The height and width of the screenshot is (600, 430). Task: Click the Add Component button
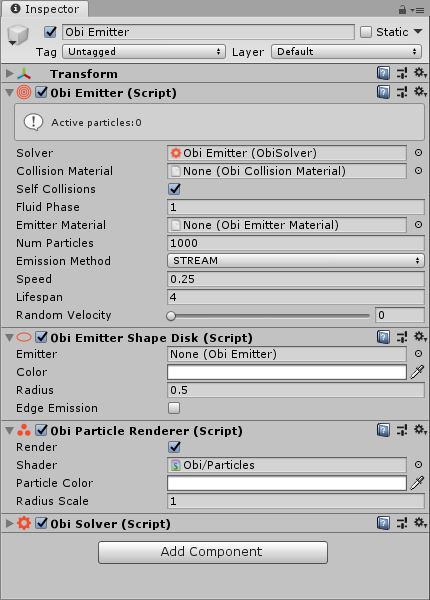(213, 552)
